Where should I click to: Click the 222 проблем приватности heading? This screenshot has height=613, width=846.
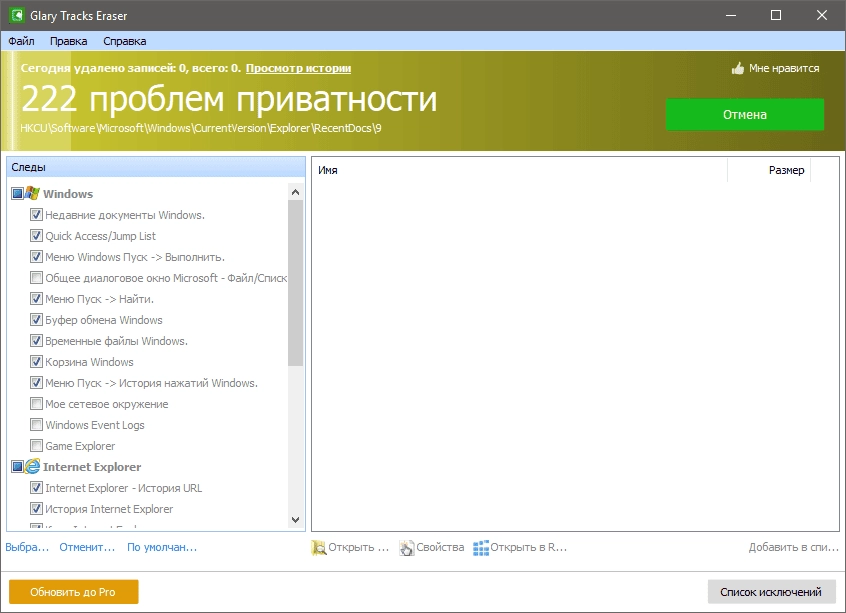coord(229,99)
